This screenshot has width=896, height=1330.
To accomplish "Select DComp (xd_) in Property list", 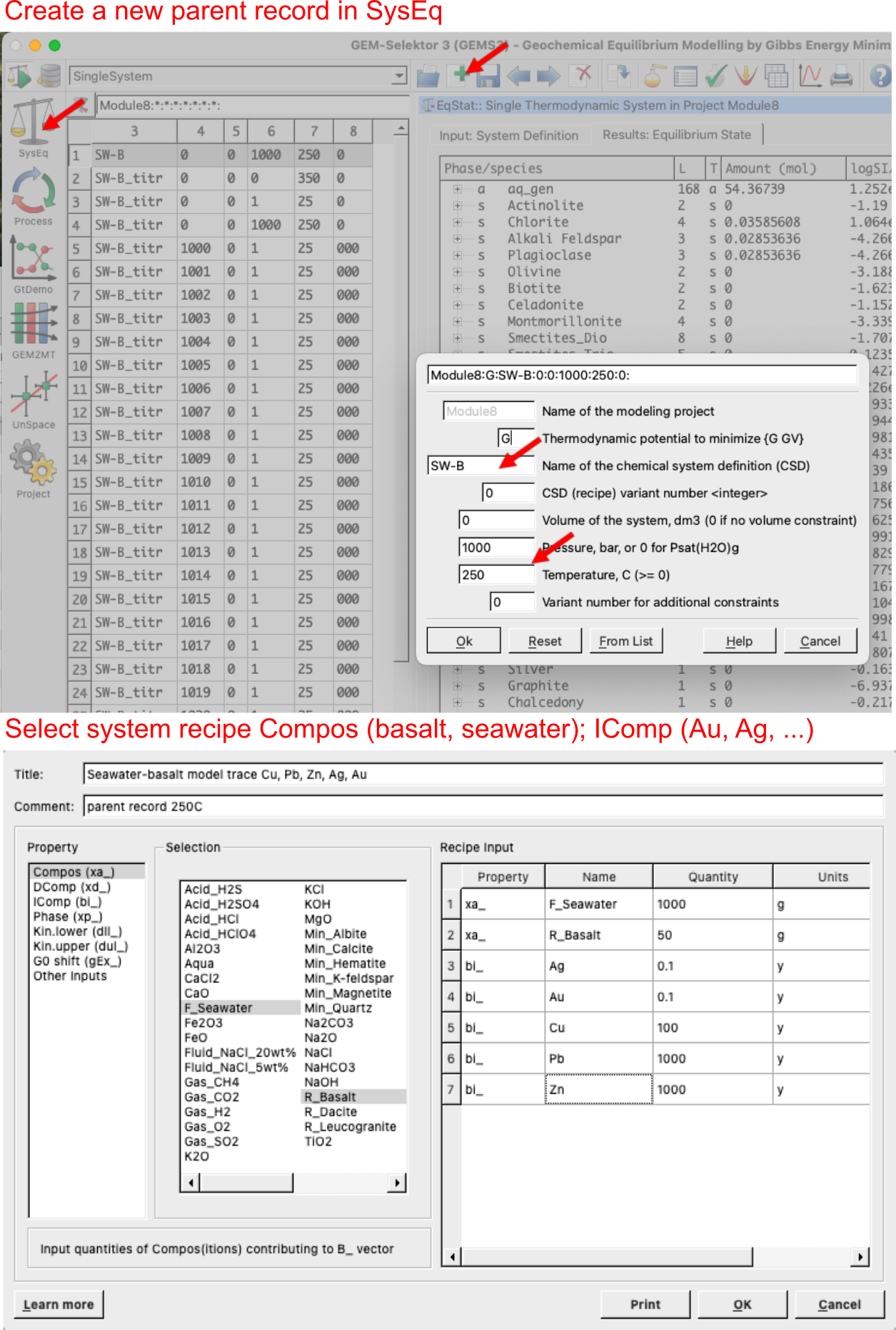I will click(x=72, y=887).
